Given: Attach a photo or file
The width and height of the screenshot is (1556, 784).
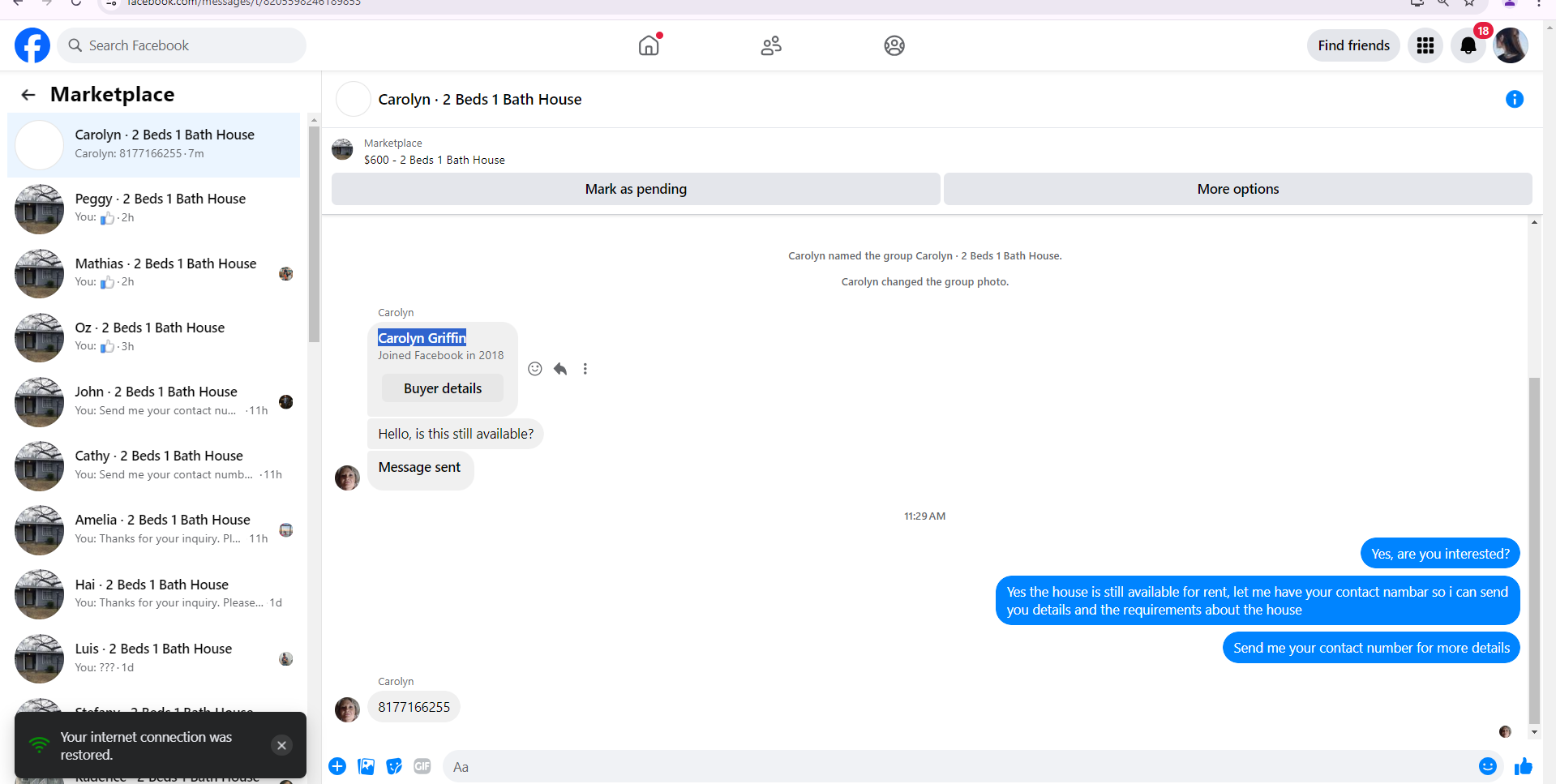Looking at the screenshot, I should click(366, 766).
